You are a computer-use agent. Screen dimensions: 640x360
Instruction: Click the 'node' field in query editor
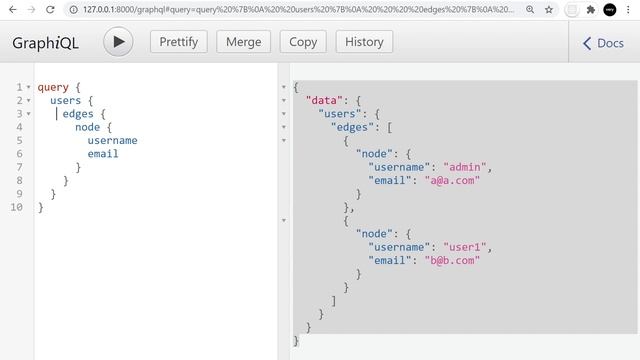click(x=87, y=127)
